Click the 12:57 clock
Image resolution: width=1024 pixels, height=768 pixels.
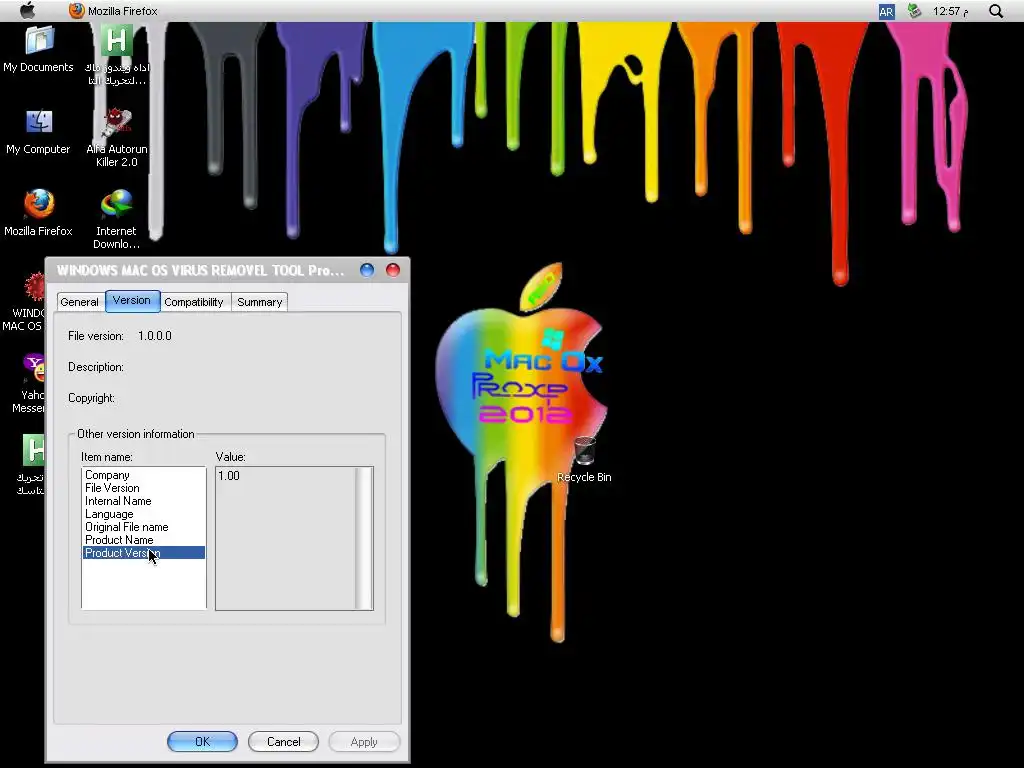tap(950, 11)
